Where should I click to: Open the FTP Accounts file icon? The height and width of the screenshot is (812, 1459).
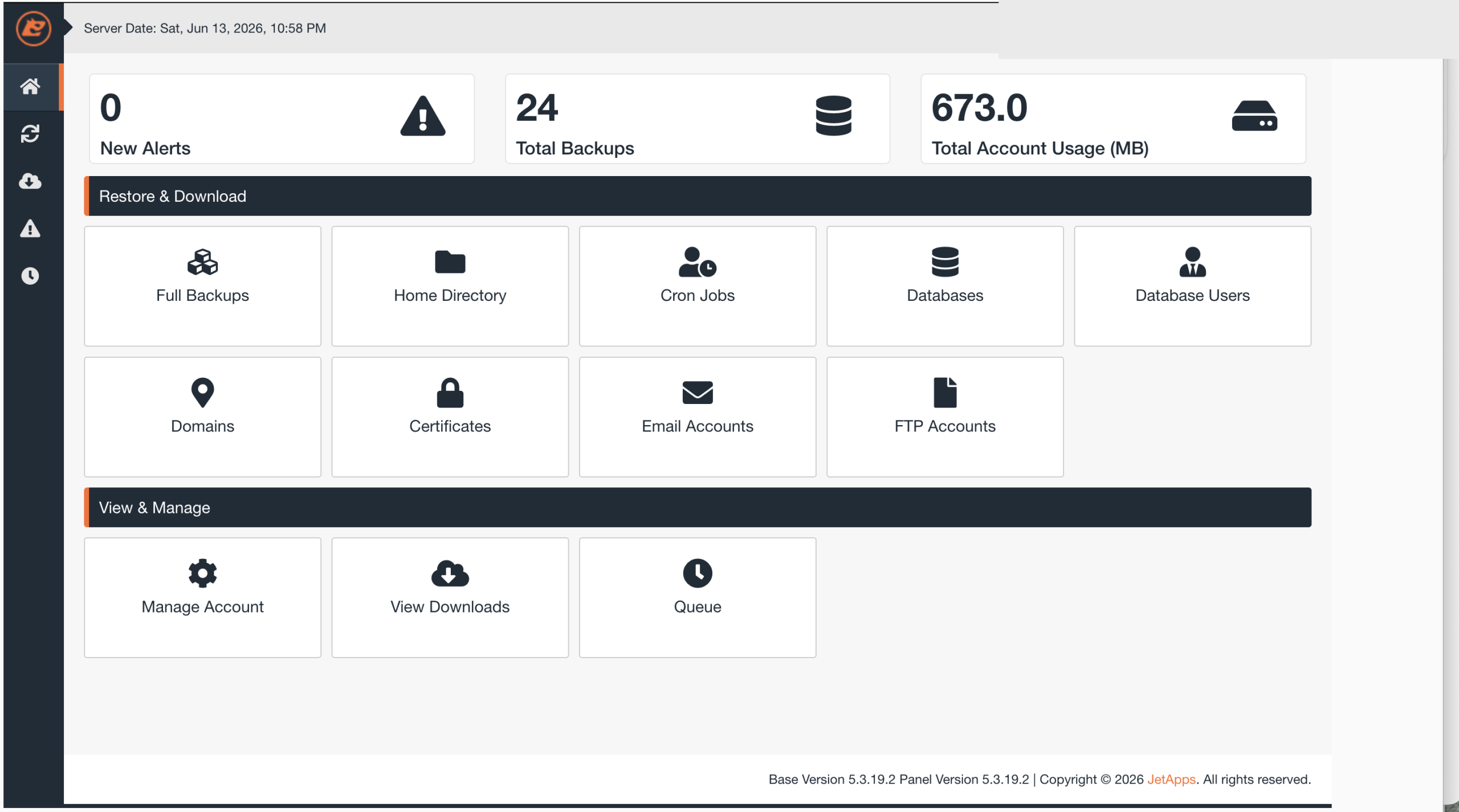[945, 393]
